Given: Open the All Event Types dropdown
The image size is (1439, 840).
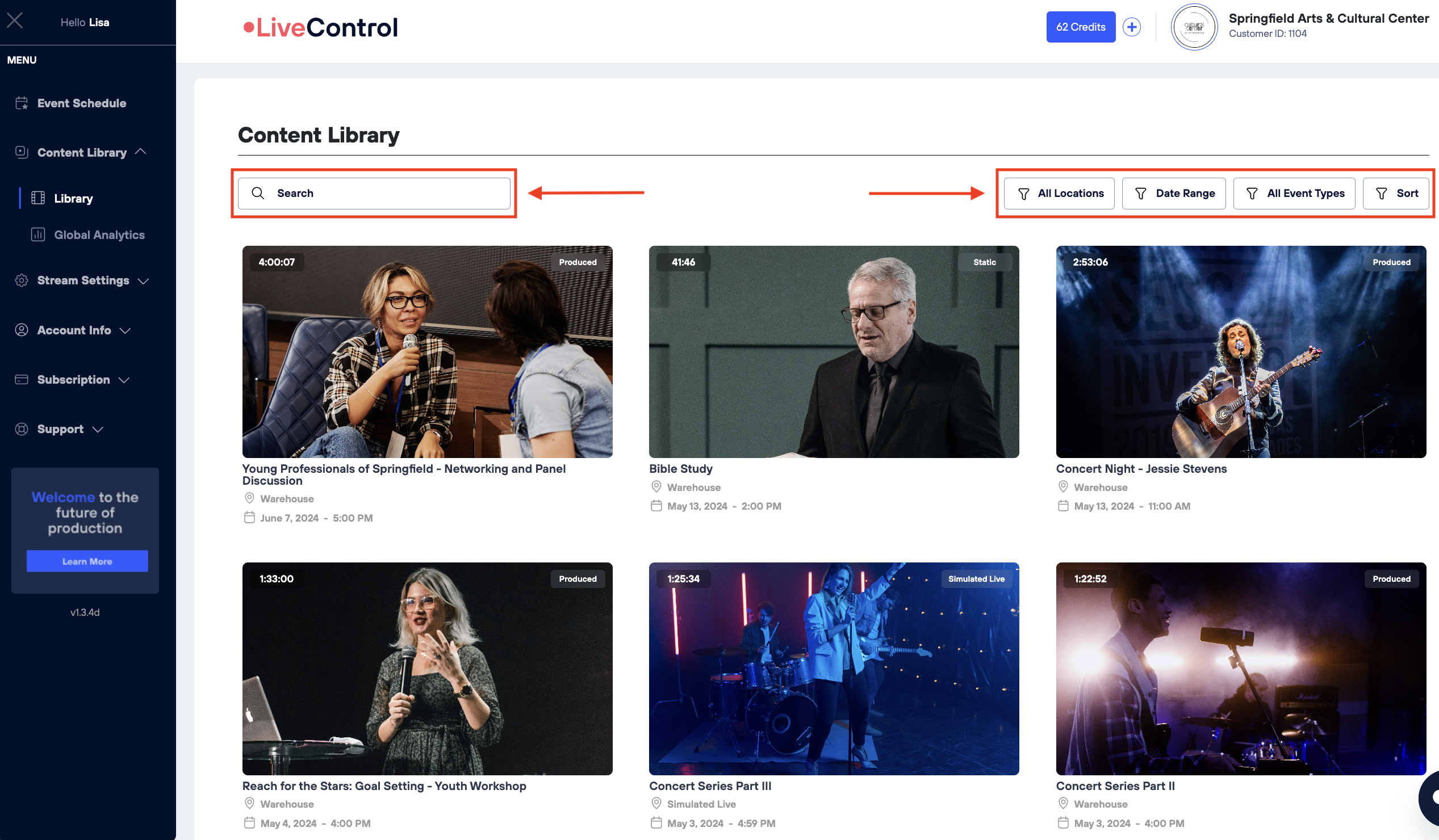Looking at the screenshot, I should click(1294, 193).
